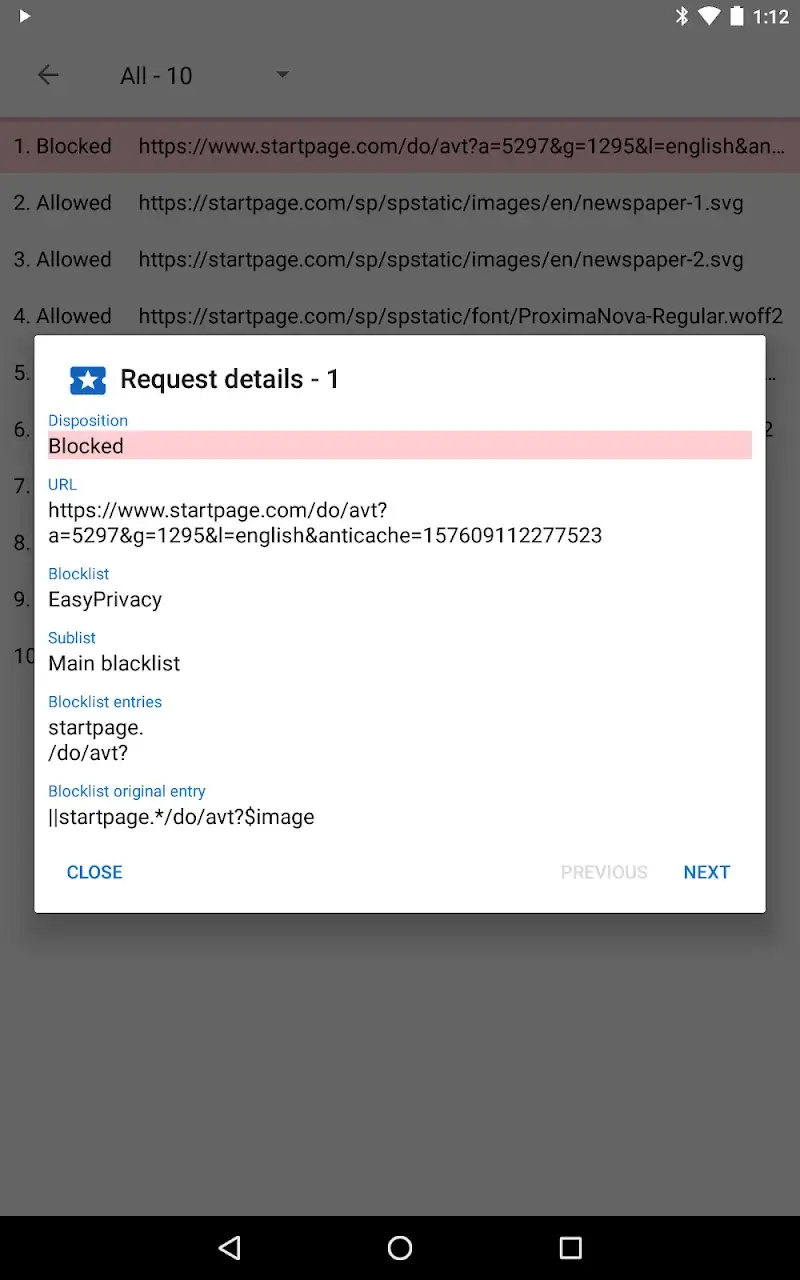The height and width of the screenshot is (1280, 800).
Task: Select the highlighted Blocked request row
Action: (400, 146)
